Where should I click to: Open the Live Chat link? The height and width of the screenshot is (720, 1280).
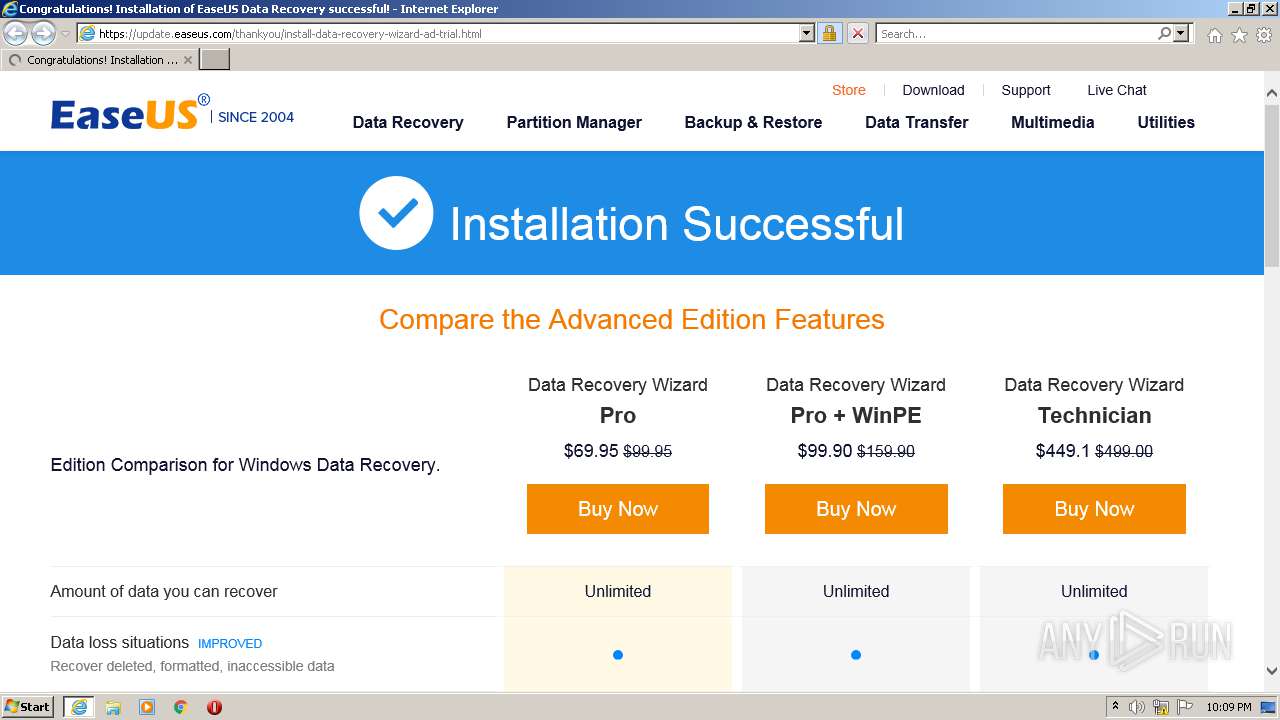pyautogui.click(x=1117, y=90)
